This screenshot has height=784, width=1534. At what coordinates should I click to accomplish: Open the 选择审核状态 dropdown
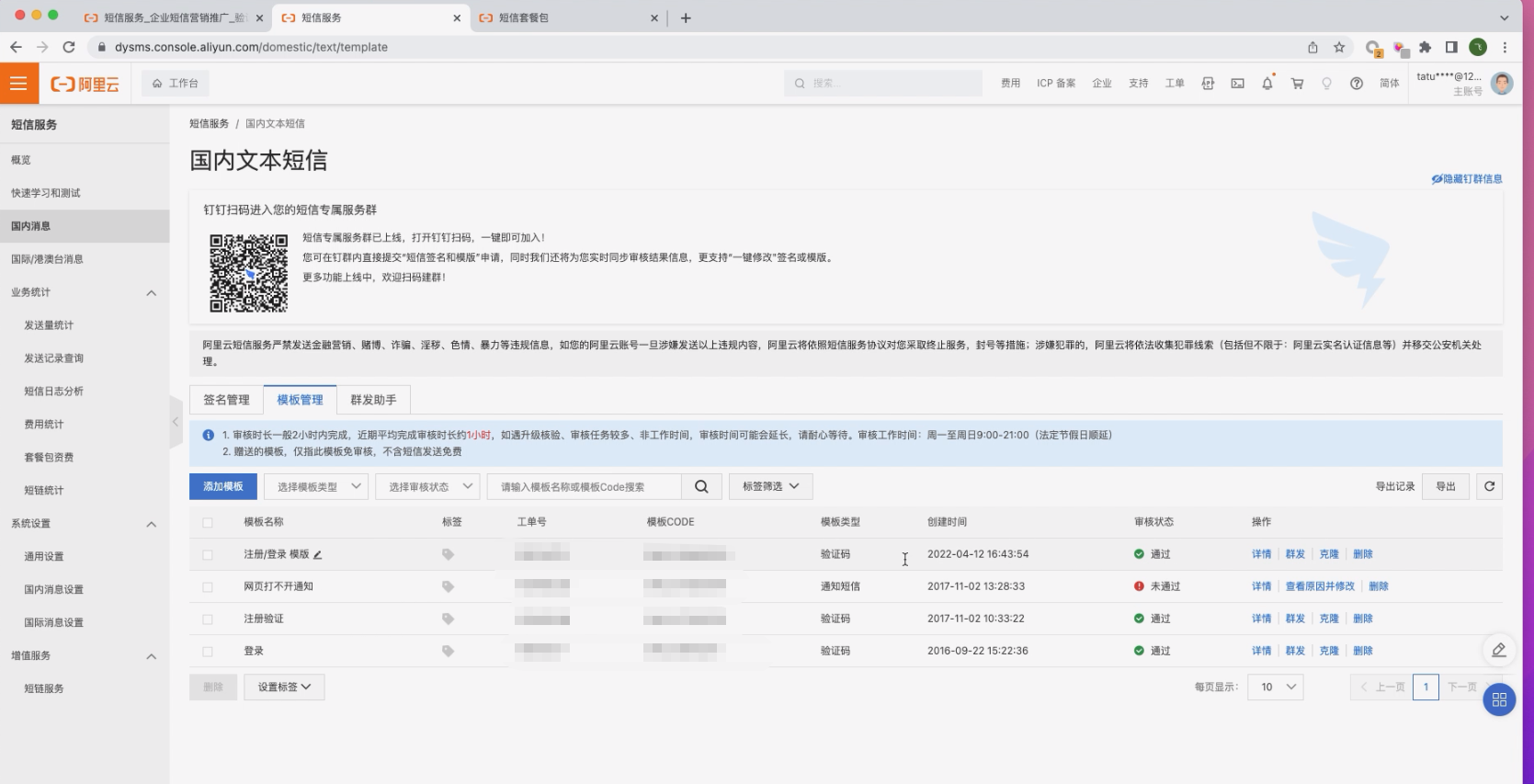pyautogui.click(x=427, y=487)
